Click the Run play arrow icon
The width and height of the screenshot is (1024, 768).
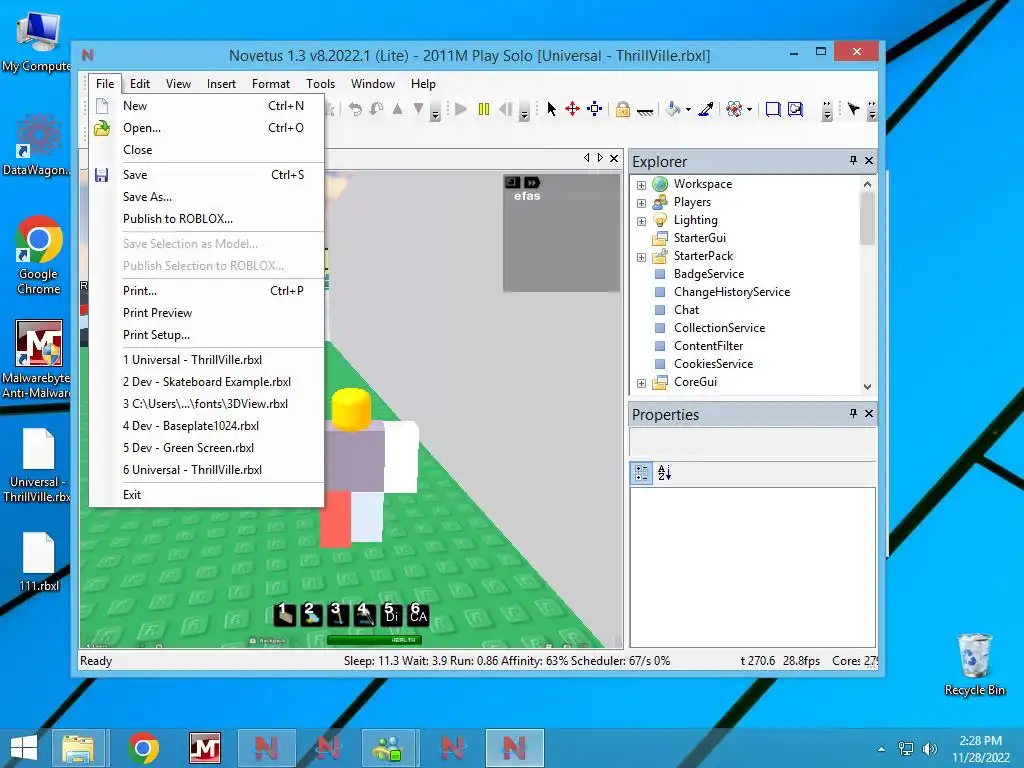click(x=461, y=109)
